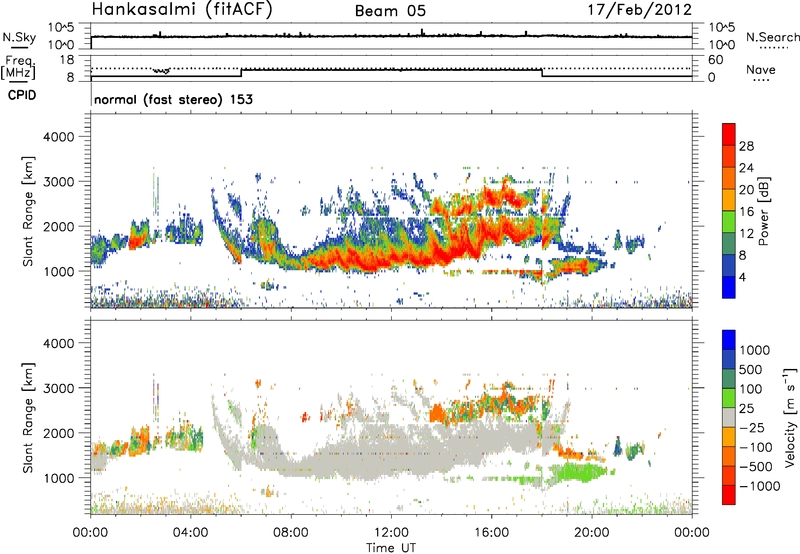This screenshot has height=554, width=800.
Task: Click the dotted line sample under Nave
Action: click(761, 81)
